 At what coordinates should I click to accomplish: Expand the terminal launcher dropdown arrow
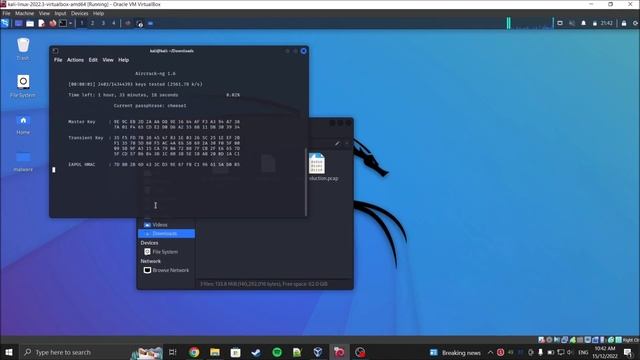pyautogui.click(x=71, y=23)
